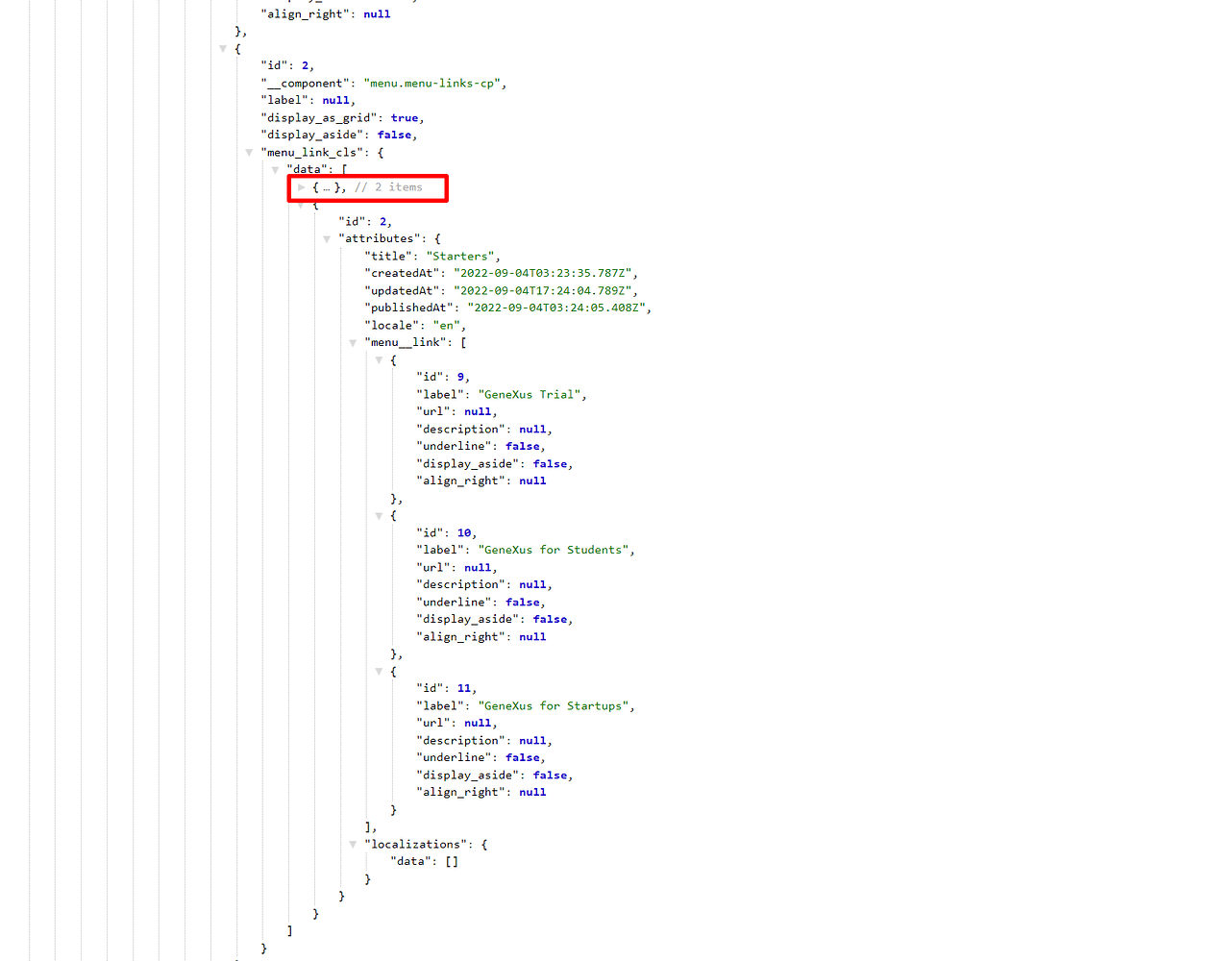
Task: Click "underline": false under GeneXus Trial
Action: pyautogui.click(x=480, y=446)
